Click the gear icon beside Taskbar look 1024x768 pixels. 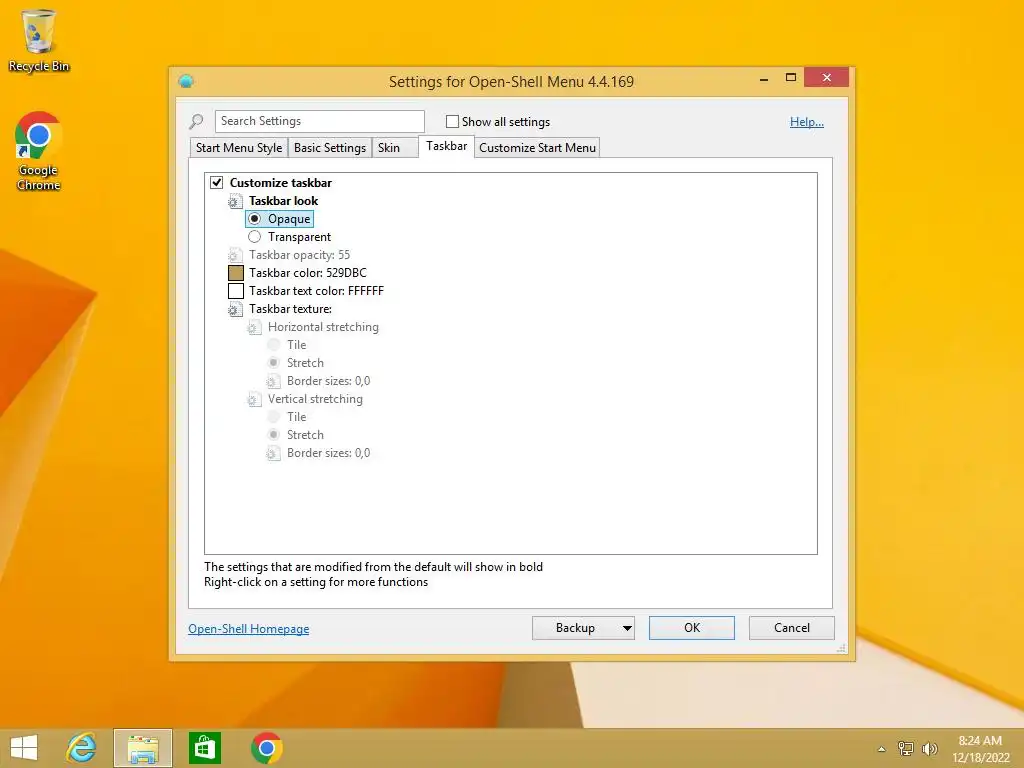coord(235,201)
